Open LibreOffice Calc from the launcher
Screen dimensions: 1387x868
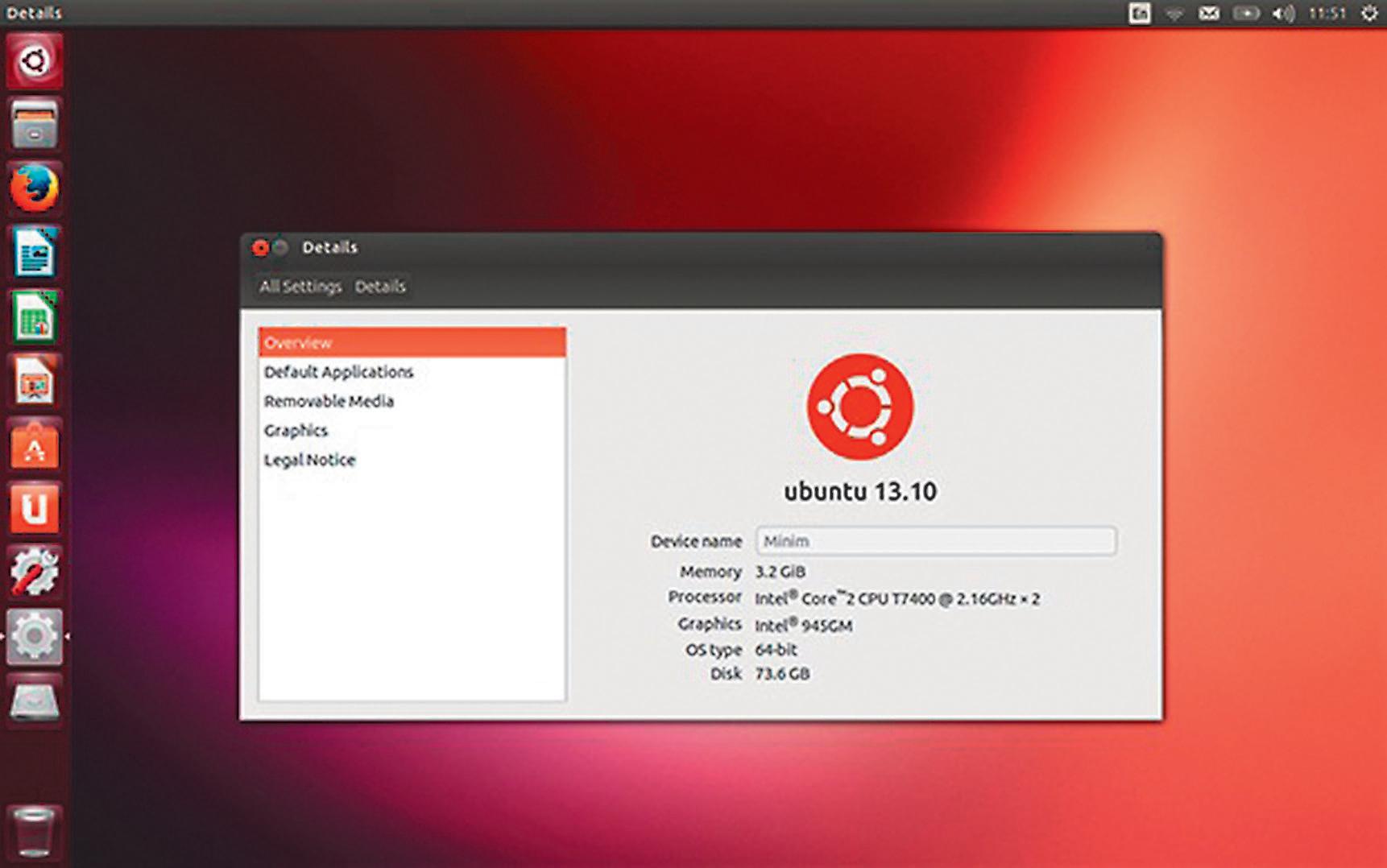coord(34,316)
